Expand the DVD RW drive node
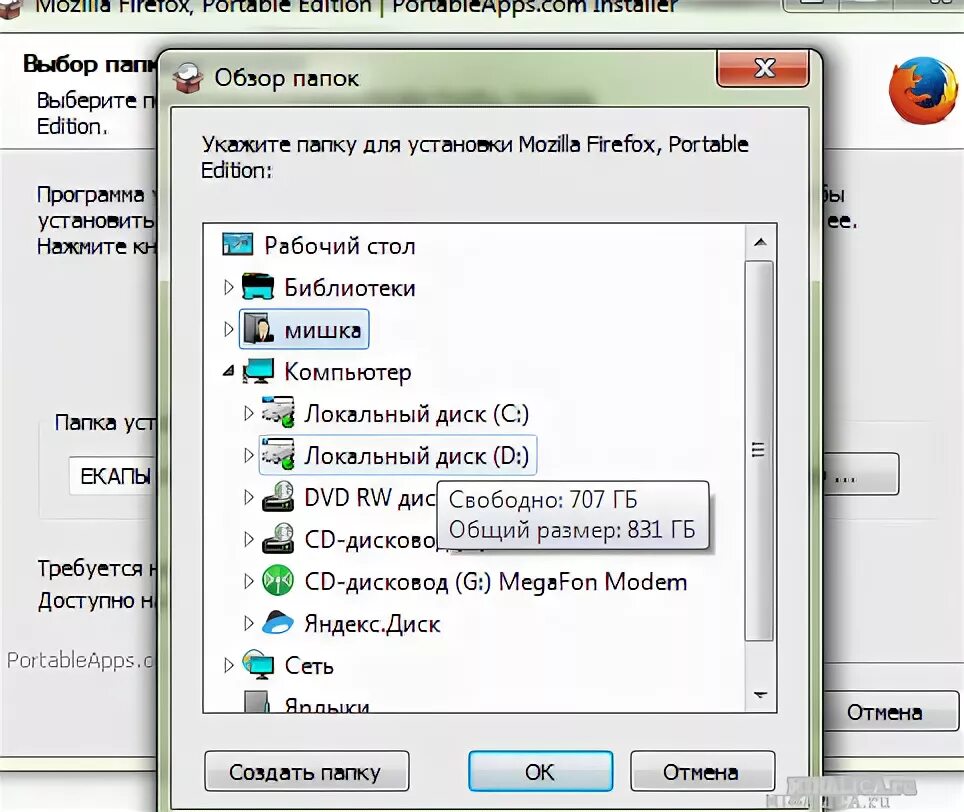 [x=248, y=497]
